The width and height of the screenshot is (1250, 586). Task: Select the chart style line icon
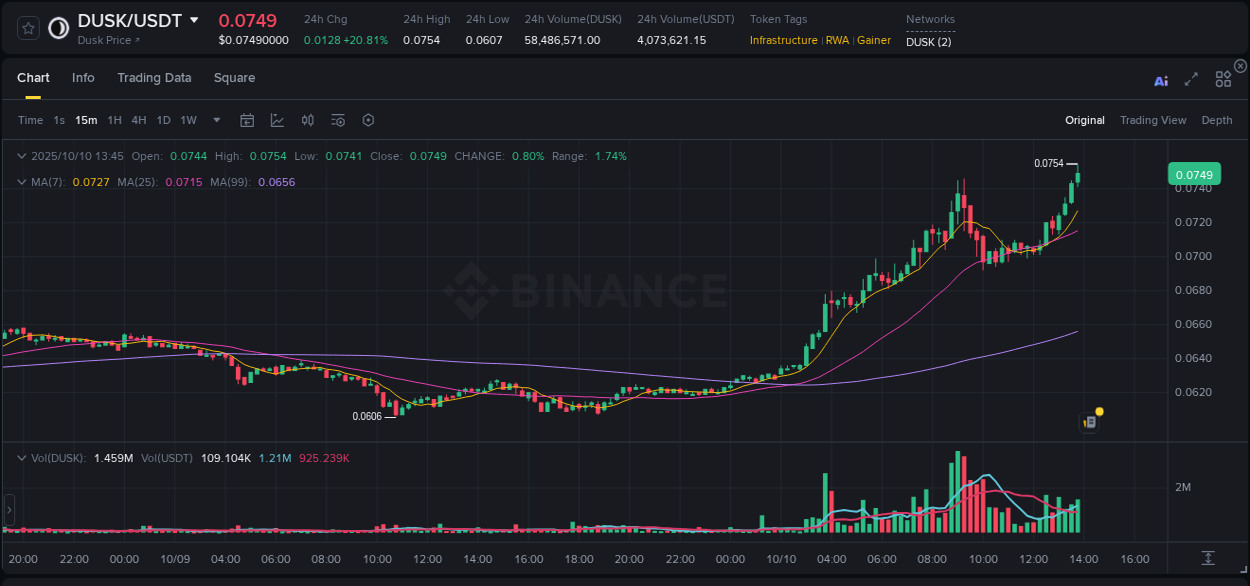277,120
